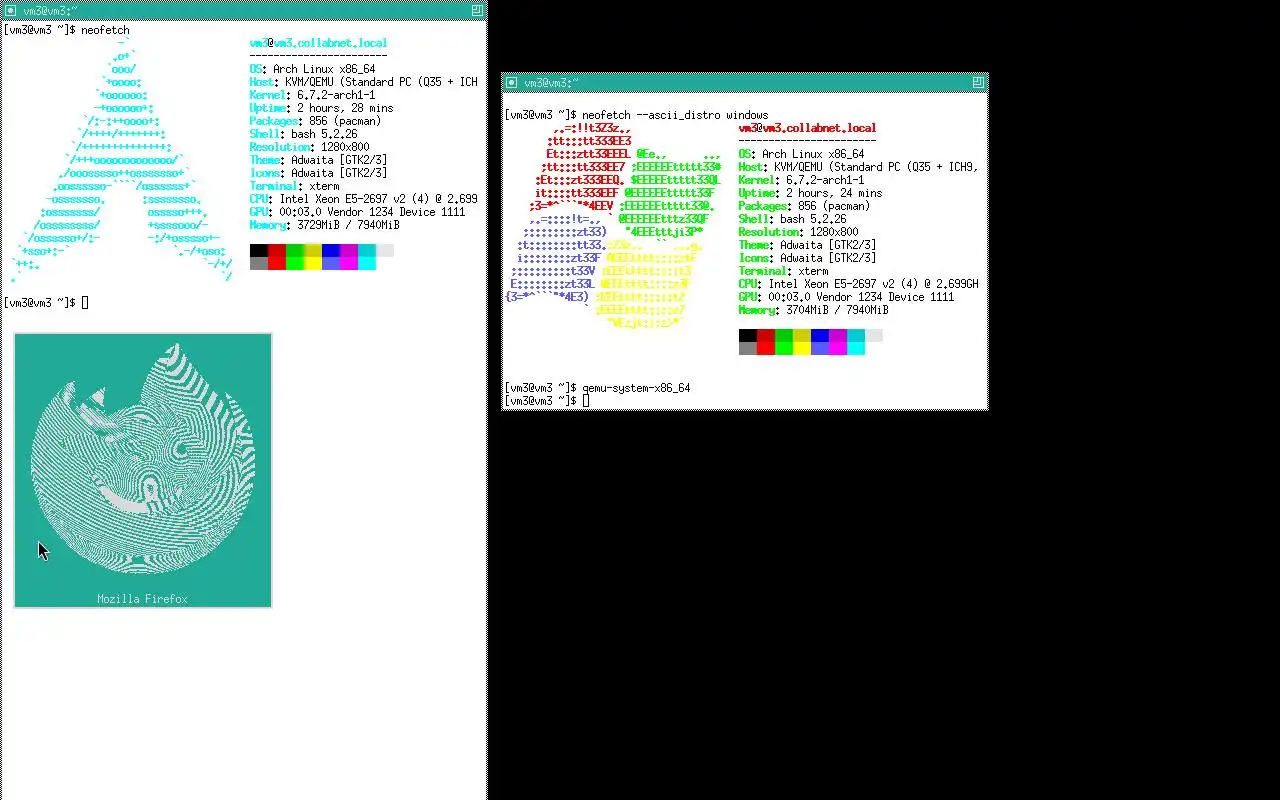This screenshot has width=1280, height=800.
Task: Click 'Packages: 856 (pacman)' in left terminal
Action: (316, 121)
